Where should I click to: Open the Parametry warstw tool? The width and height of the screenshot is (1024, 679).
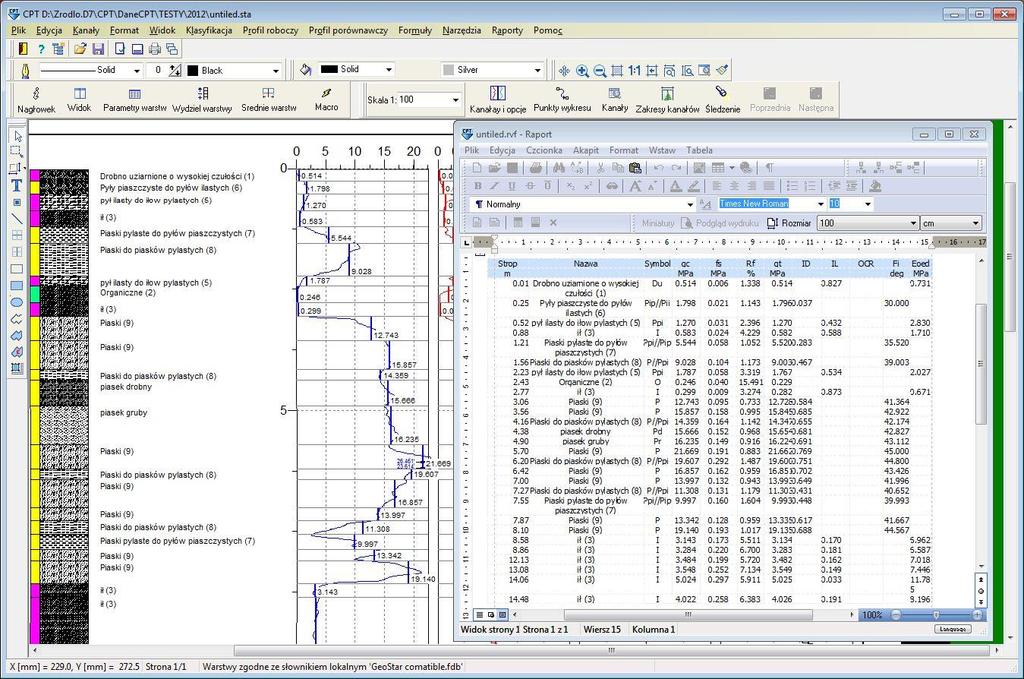135,100
